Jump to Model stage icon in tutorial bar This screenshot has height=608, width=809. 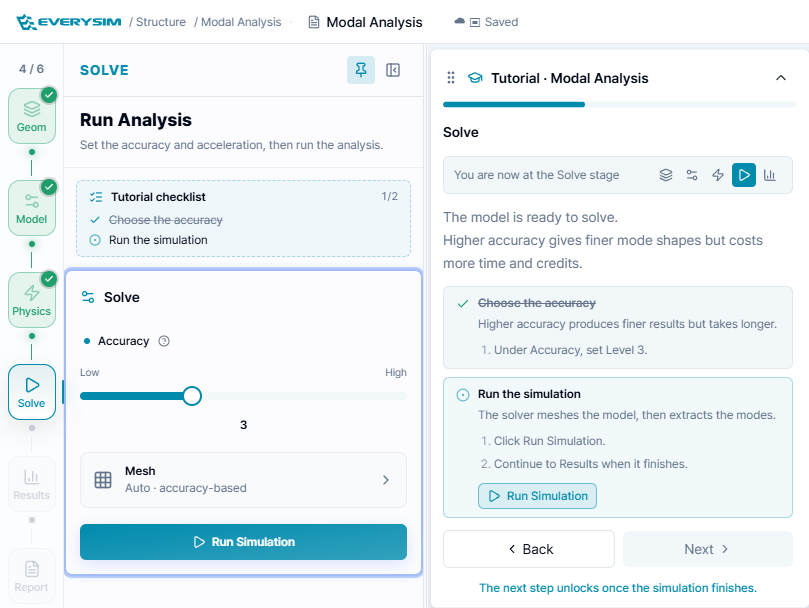coord(692,175)
